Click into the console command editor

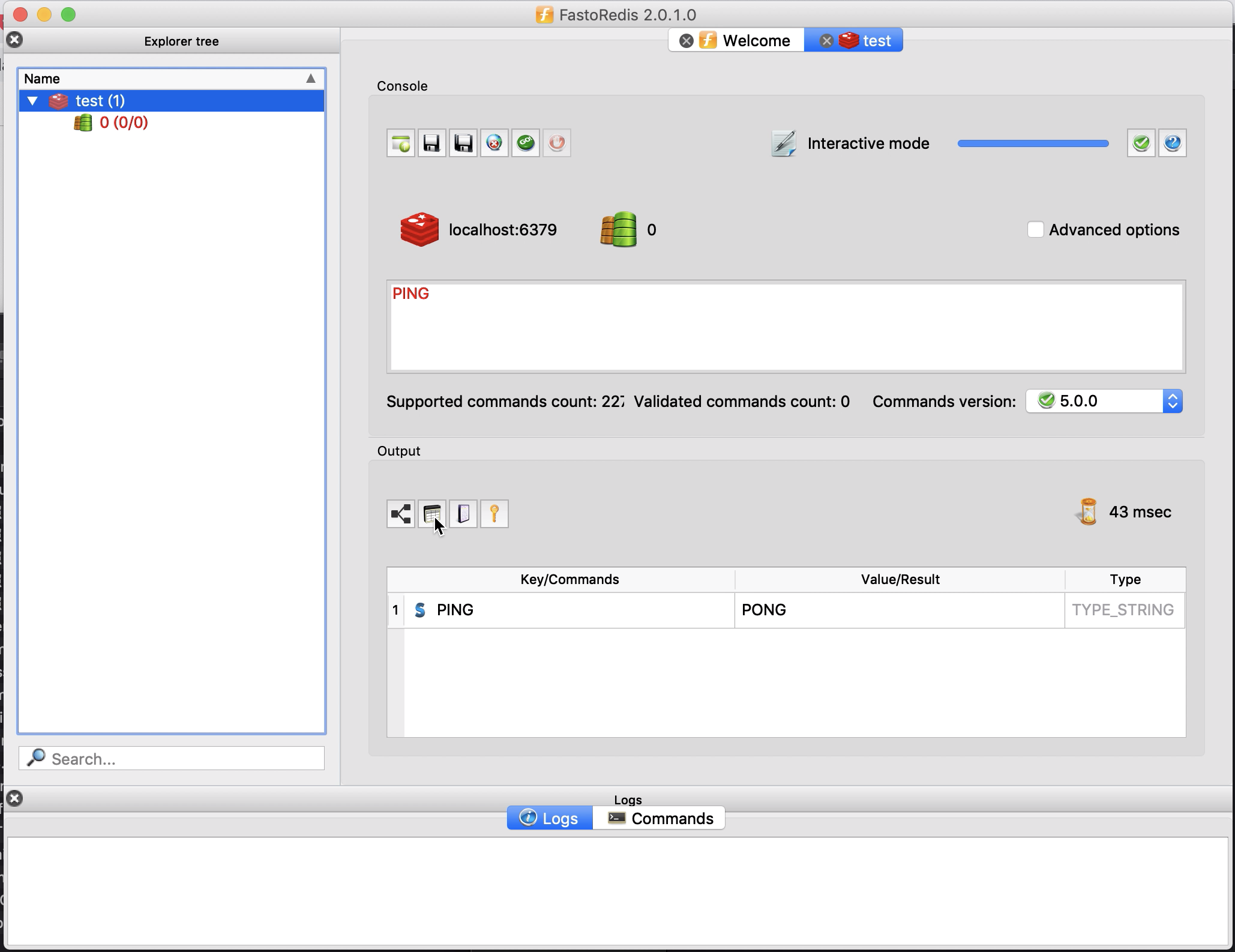[786, 327]
